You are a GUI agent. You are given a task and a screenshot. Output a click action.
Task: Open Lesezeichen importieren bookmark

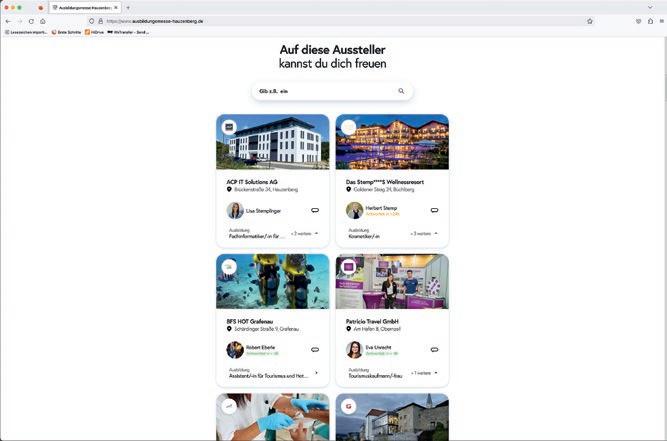click(26, 32)
